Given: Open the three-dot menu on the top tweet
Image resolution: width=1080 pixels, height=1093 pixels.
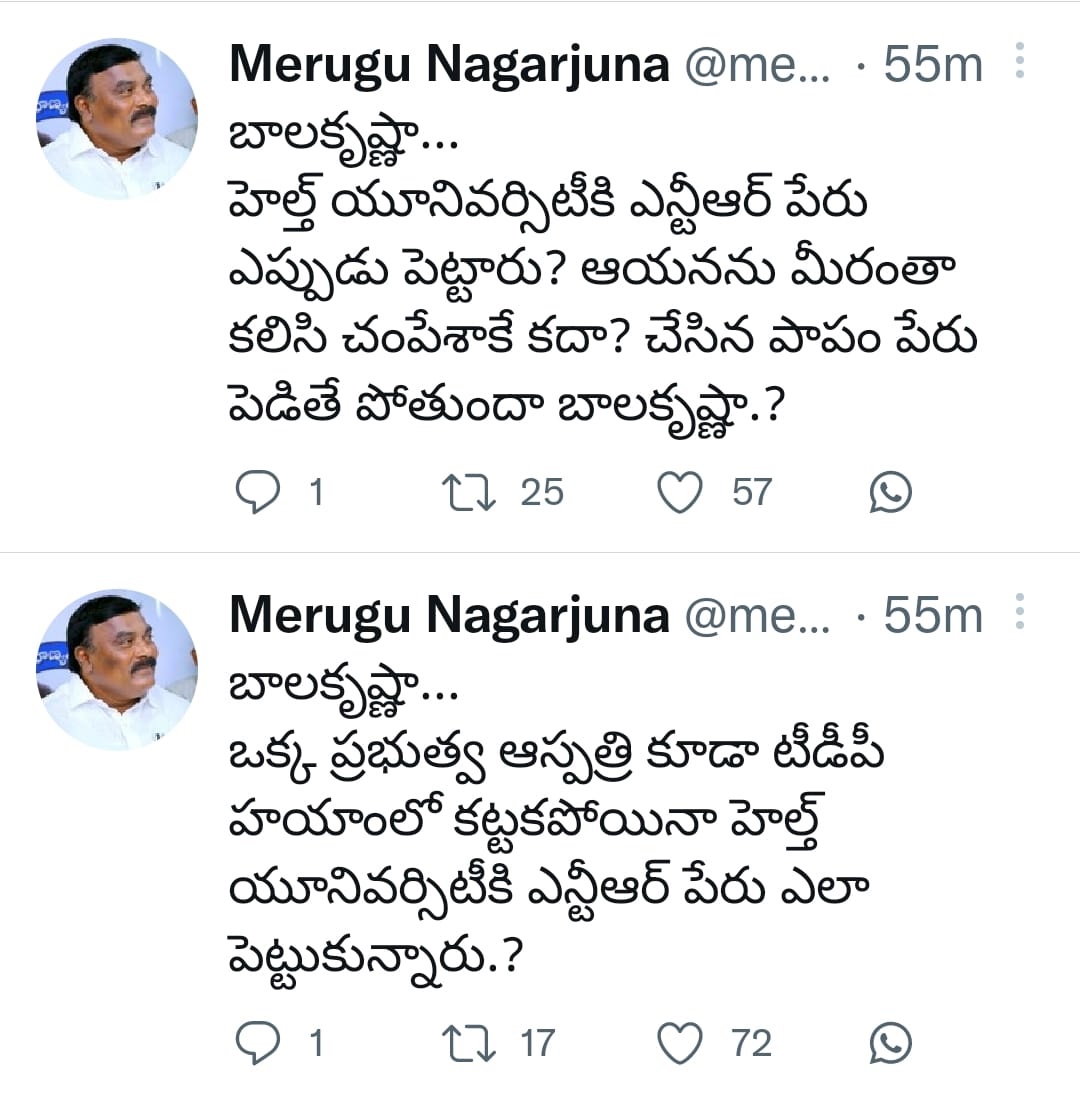Looking at the screenshot, I should (x=1020, y=62).
